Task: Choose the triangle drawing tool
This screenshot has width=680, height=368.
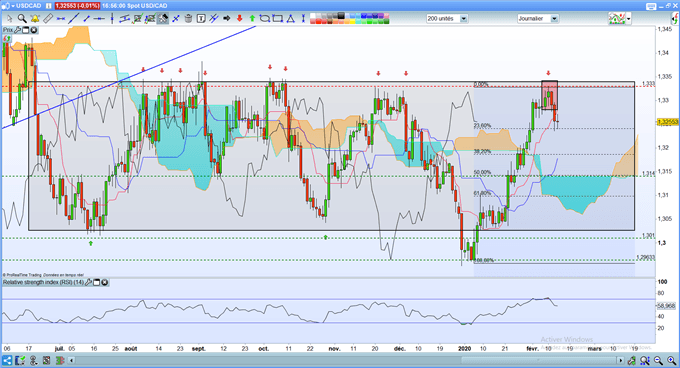Action: pos(290,19)
